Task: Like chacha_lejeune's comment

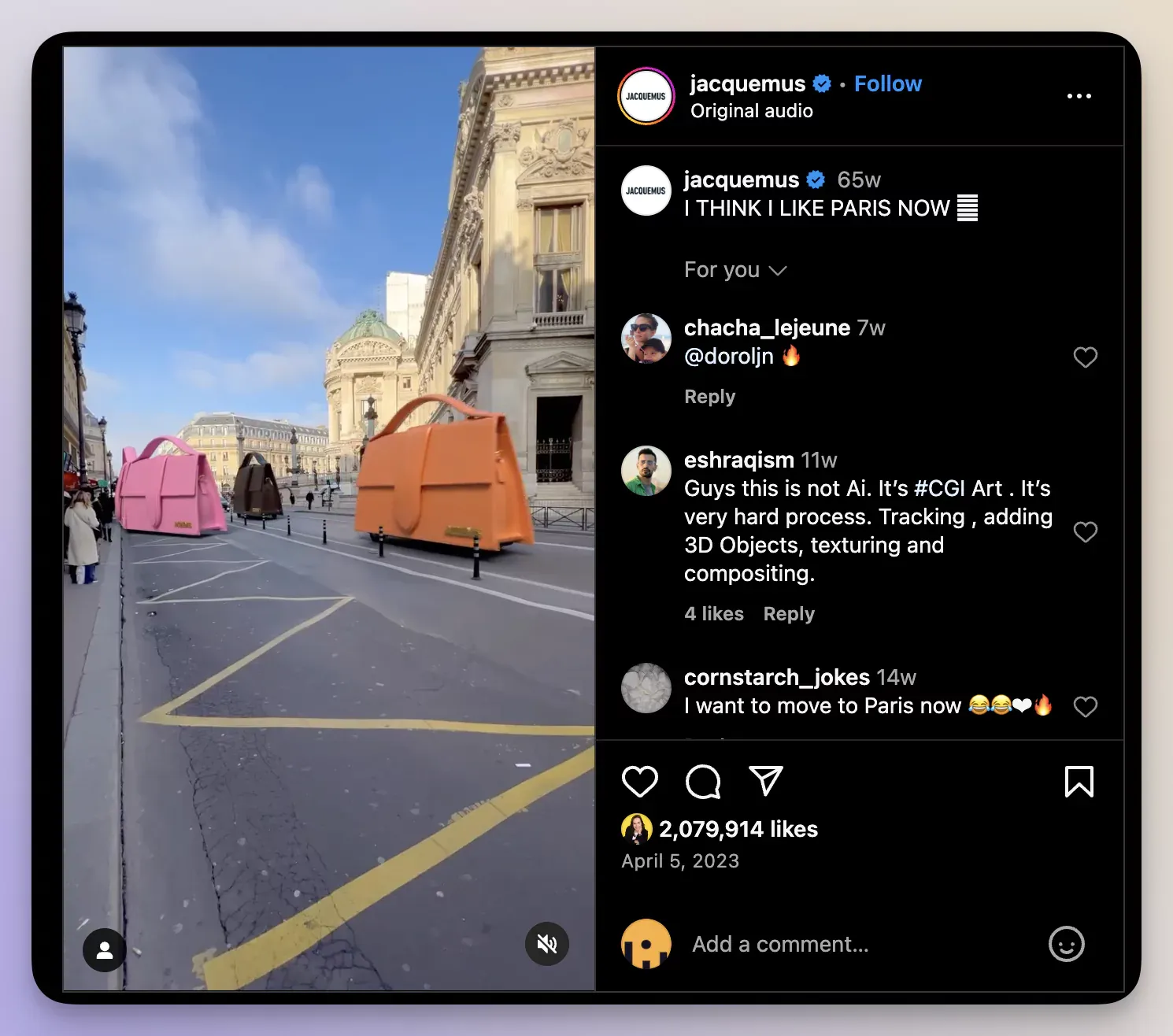Action: pyautogui.click(x=1086, y=357)
